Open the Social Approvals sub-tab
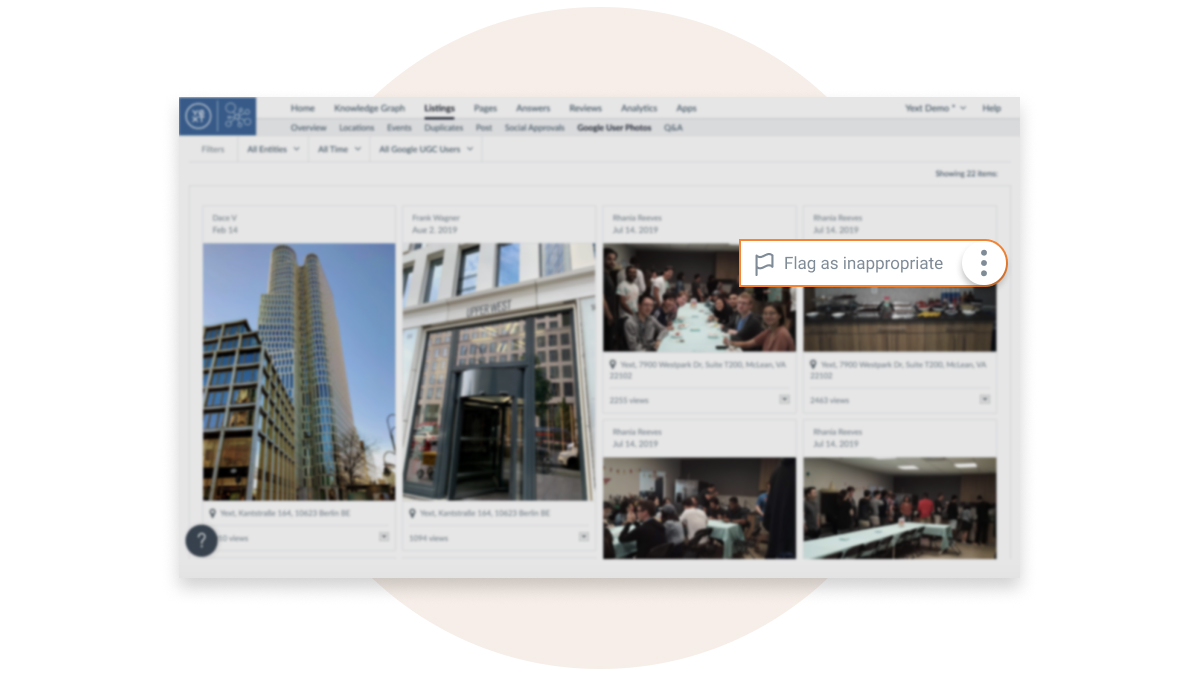 tap(534, 128)
